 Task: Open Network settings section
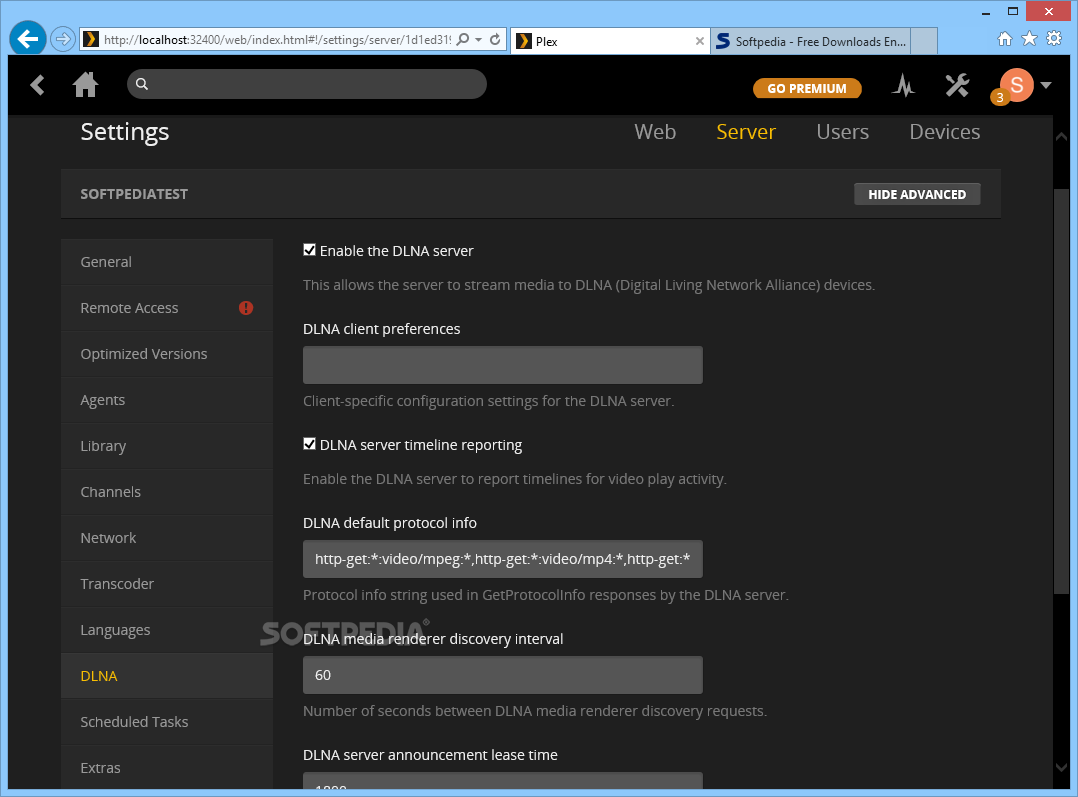tap(167, 538)
